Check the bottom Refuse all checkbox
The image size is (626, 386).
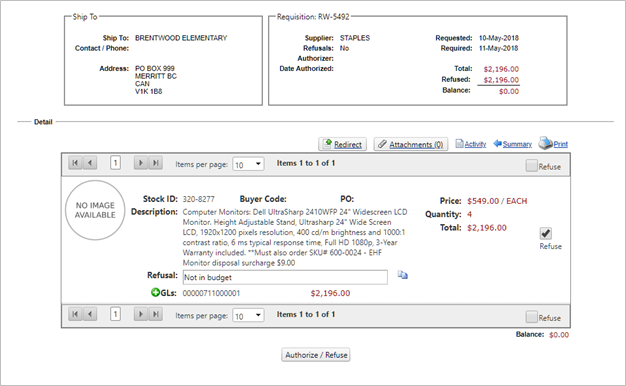point(531,317)
